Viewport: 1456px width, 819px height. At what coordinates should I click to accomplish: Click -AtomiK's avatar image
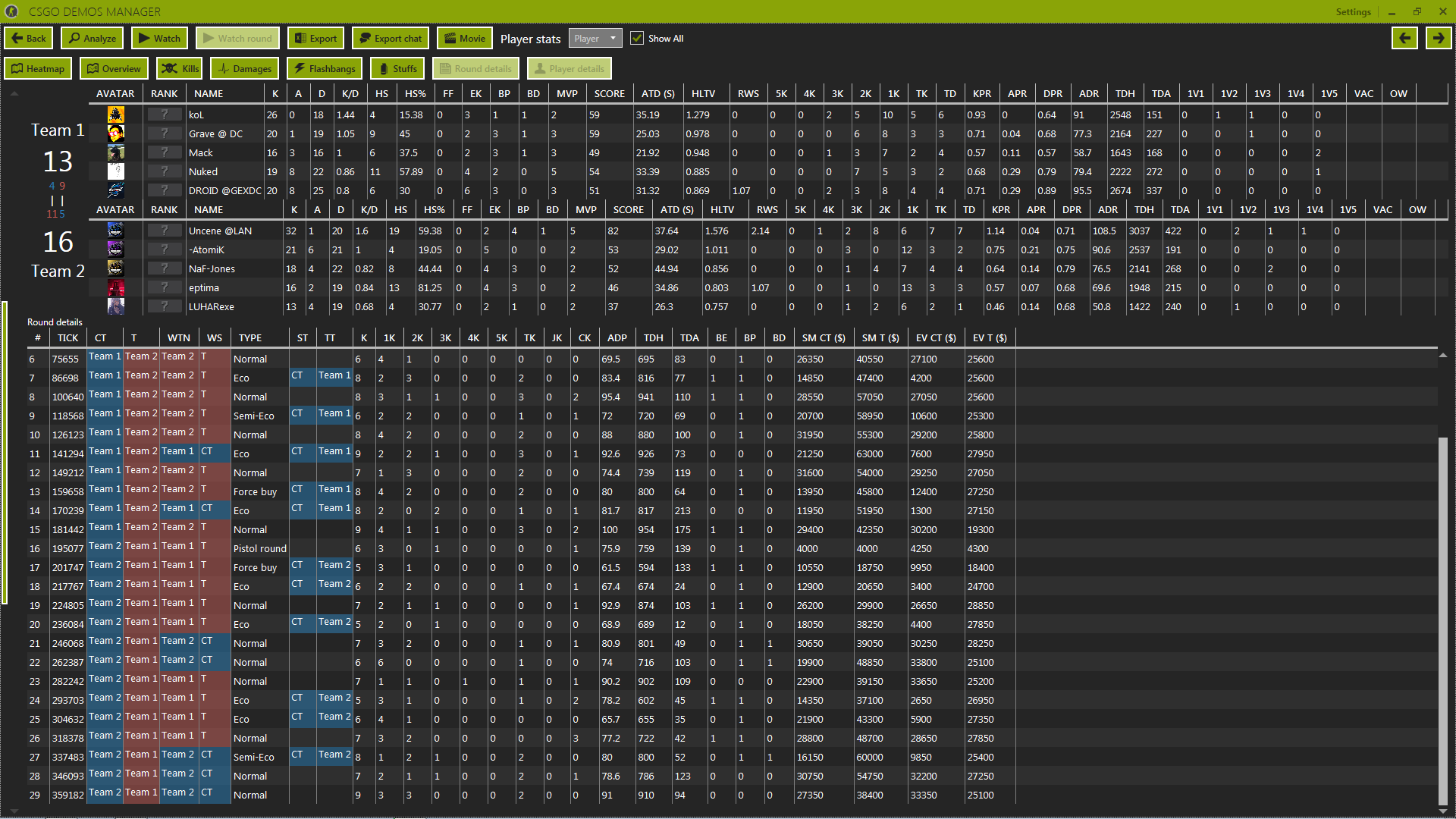point(115,249)
